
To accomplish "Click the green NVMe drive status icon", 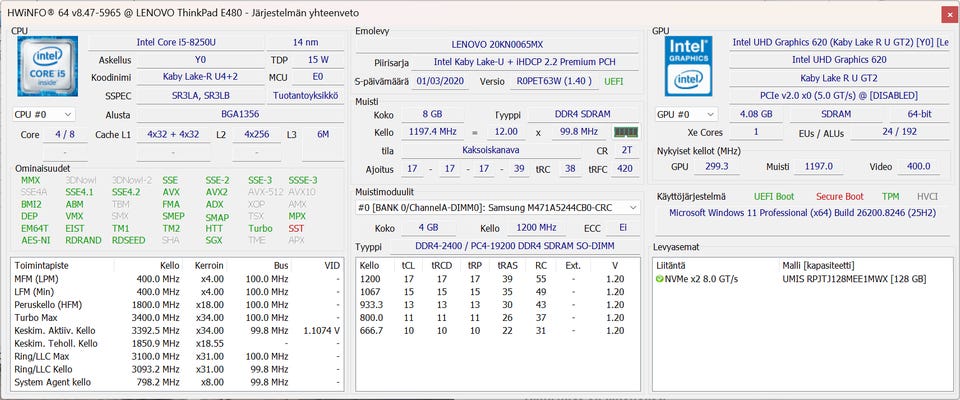I will (659, 279).
